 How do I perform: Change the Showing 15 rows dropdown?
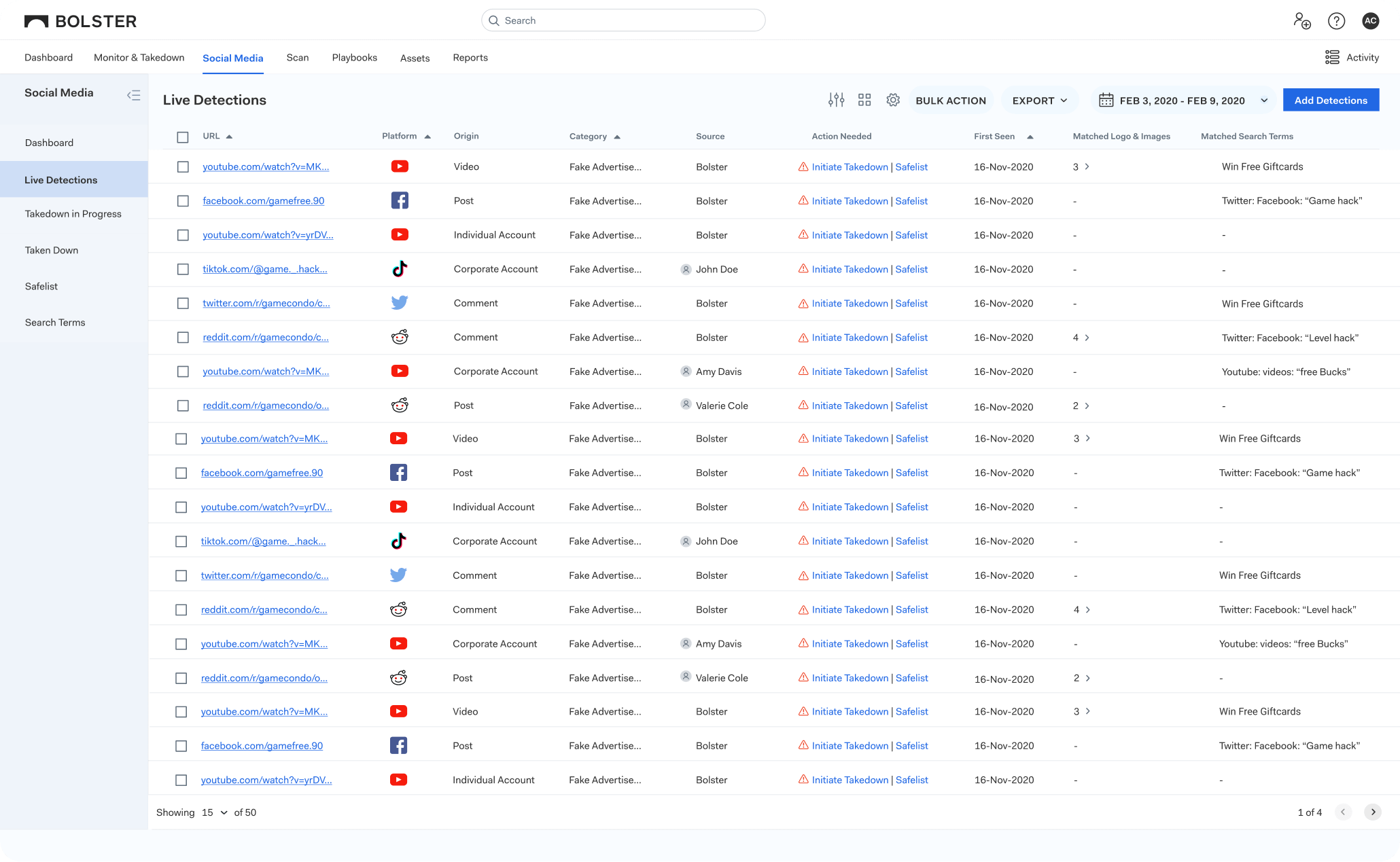214,812
